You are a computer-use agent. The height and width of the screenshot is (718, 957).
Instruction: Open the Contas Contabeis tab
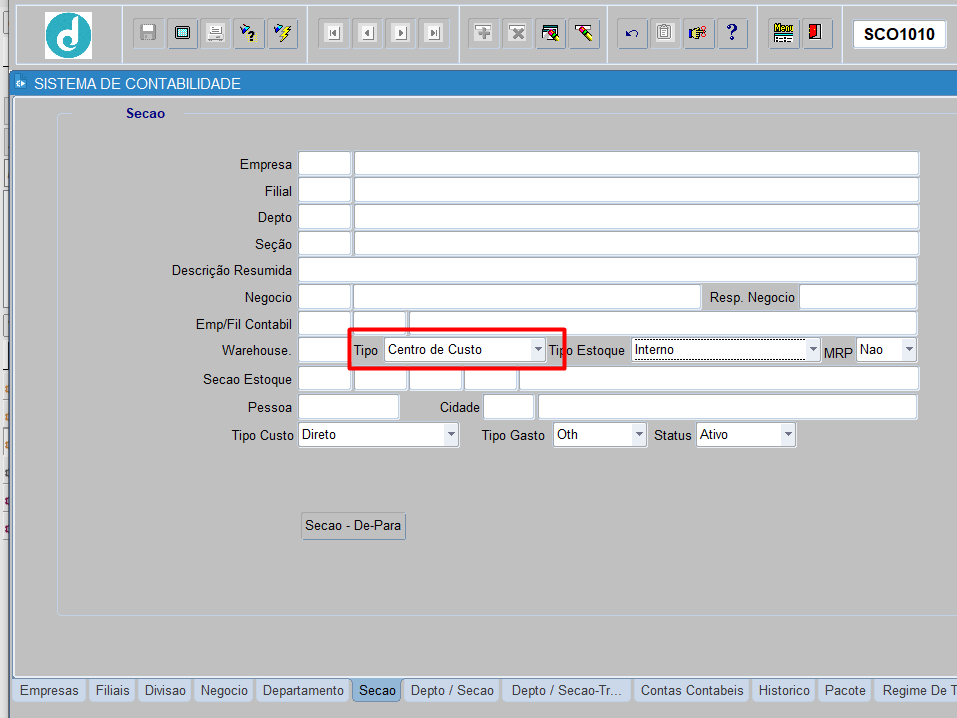692,691
